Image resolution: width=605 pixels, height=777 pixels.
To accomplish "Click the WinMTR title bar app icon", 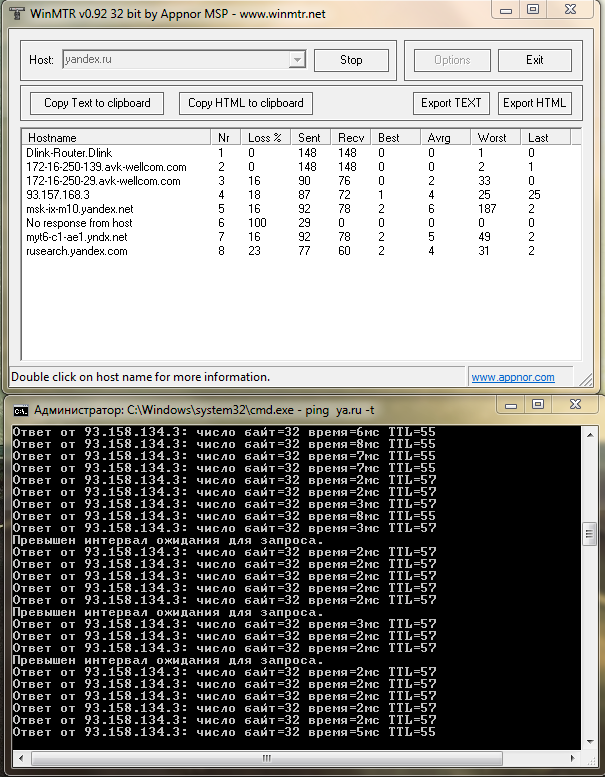I will point(17,13).
